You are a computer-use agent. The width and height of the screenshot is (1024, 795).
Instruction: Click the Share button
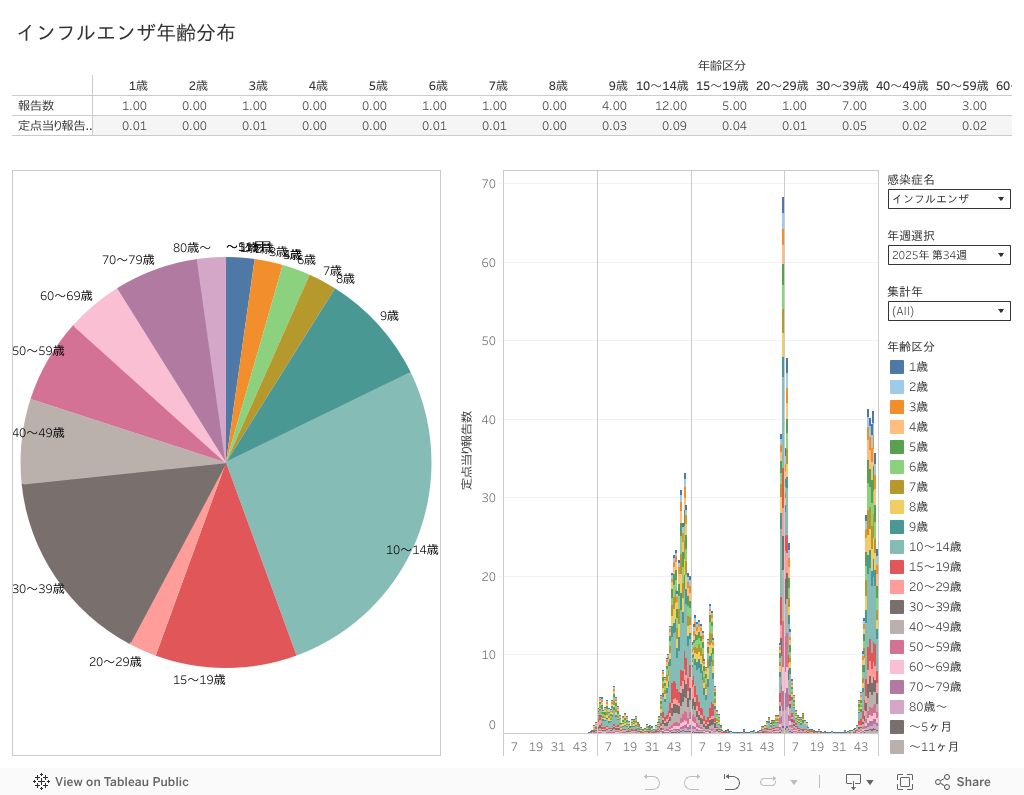click(x=962, y=782)
